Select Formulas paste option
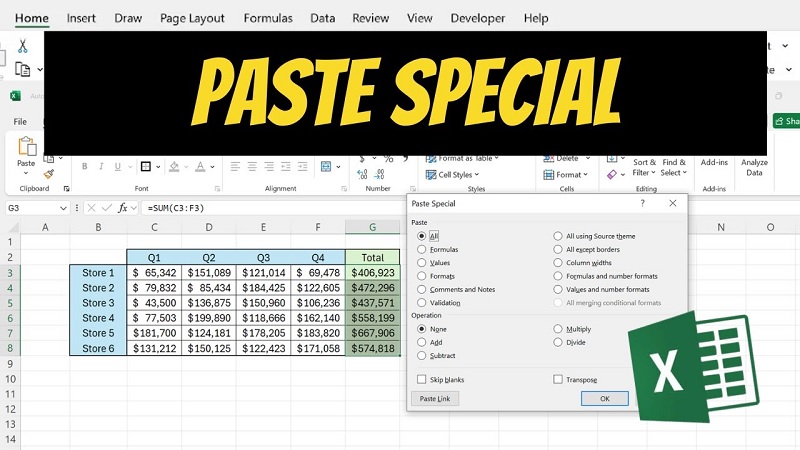Image resolution: width=800 pixels, height=450 pixels. coord(421,249)
